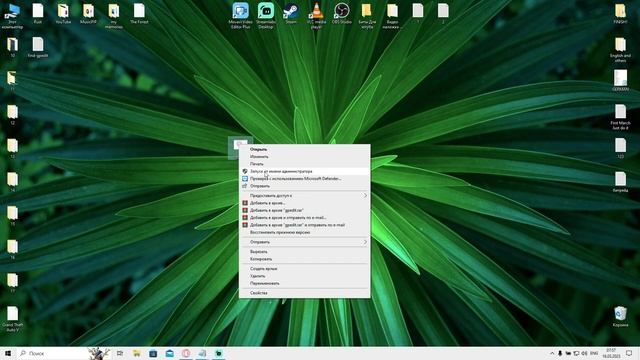This screenshot has height=360, width=640.
Task: Select the Recycle Bin (Корзина) icon
Action: 620,316
